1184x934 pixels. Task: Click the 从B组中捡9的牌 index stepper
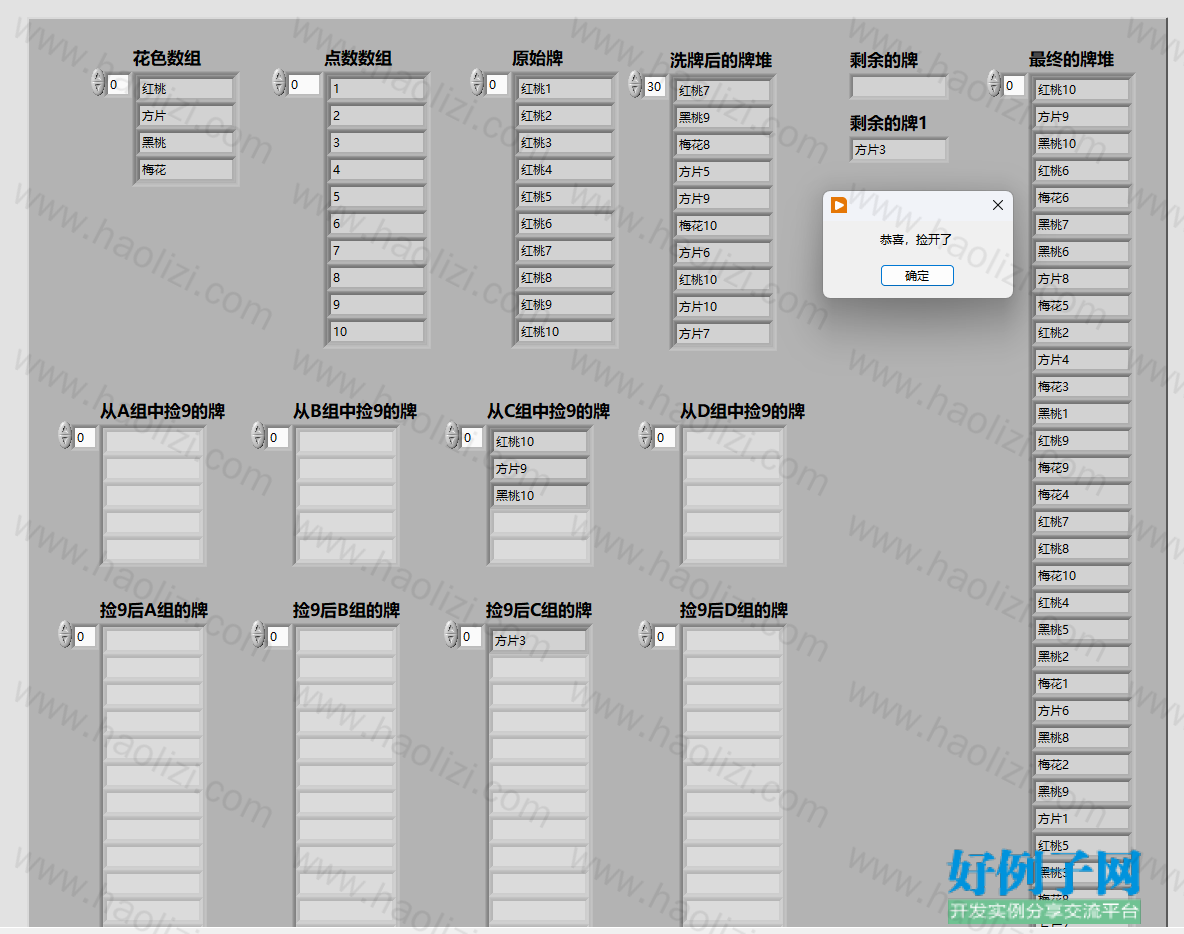[x=258, y=436]
